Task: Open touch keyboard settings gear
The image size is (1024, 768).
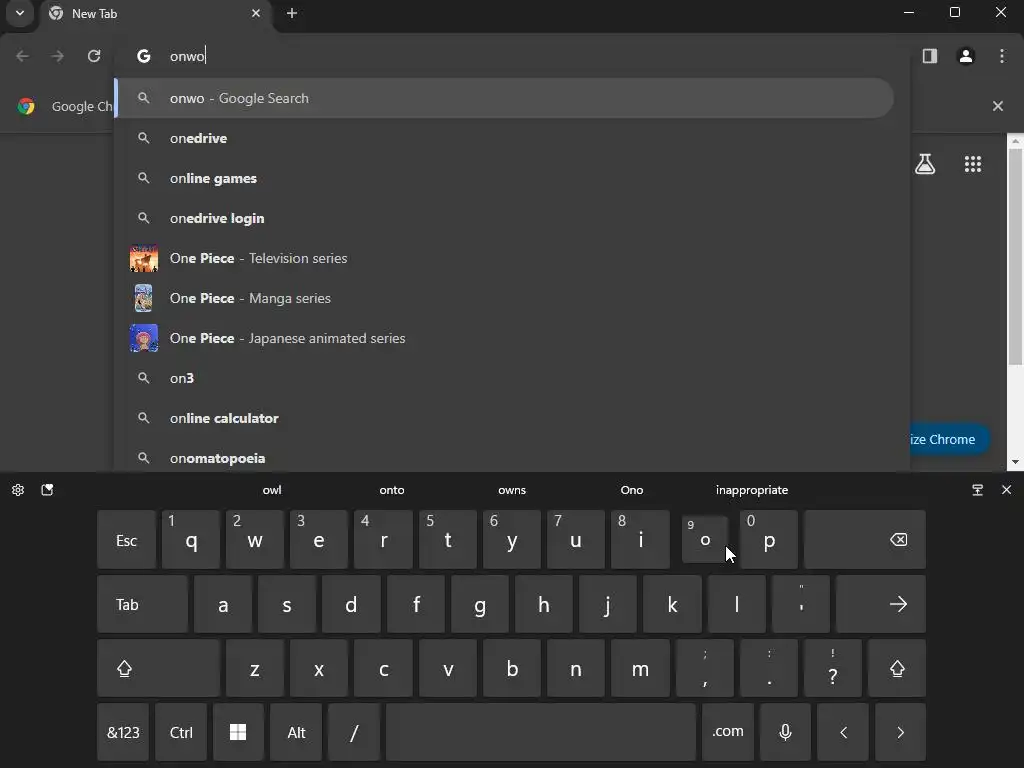Action: [x=18, y=490]
